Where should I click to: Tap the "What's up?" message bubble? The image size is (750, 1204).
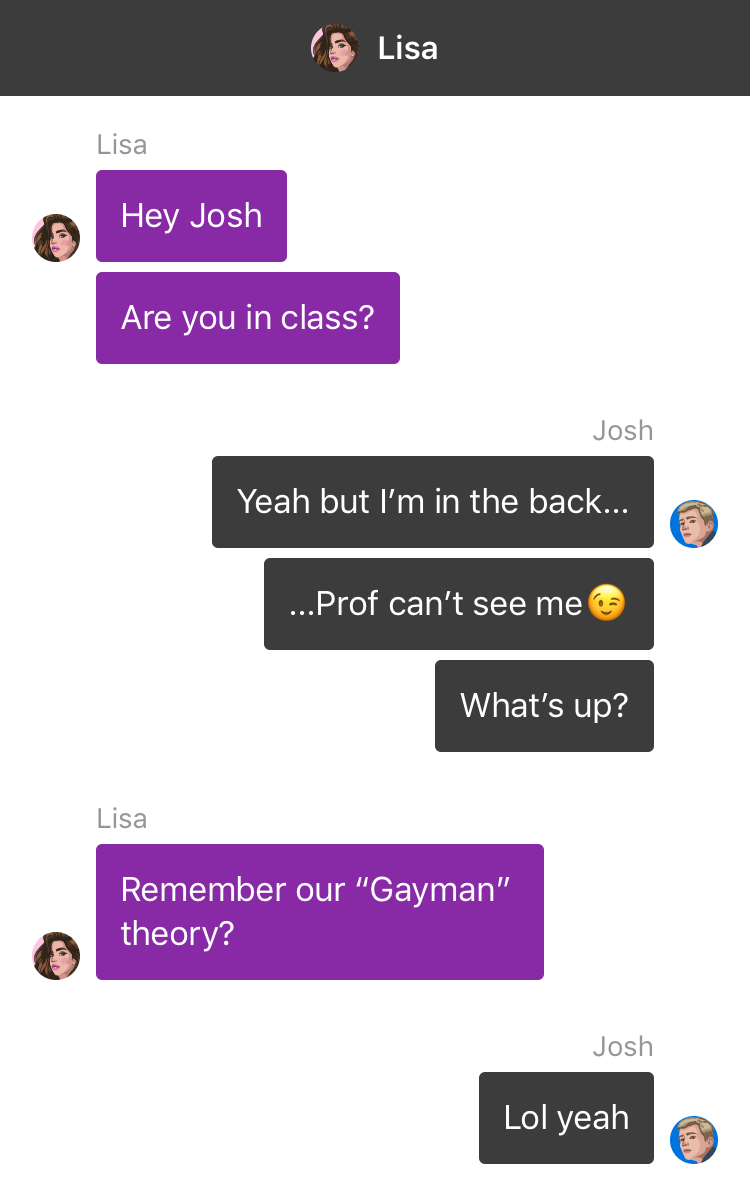tap(544, 706)
